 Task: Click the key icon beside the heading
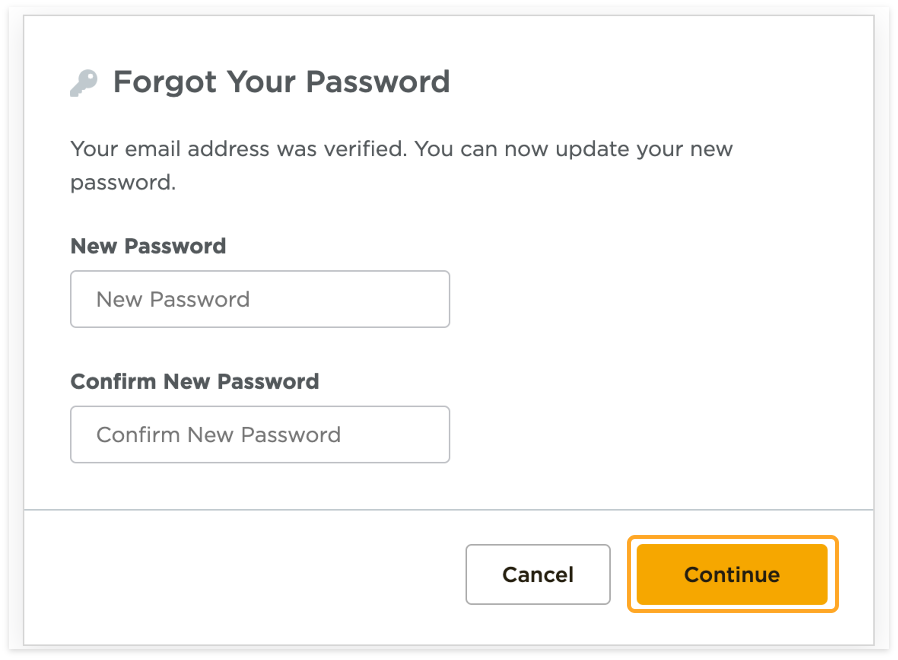click(84, 83)
